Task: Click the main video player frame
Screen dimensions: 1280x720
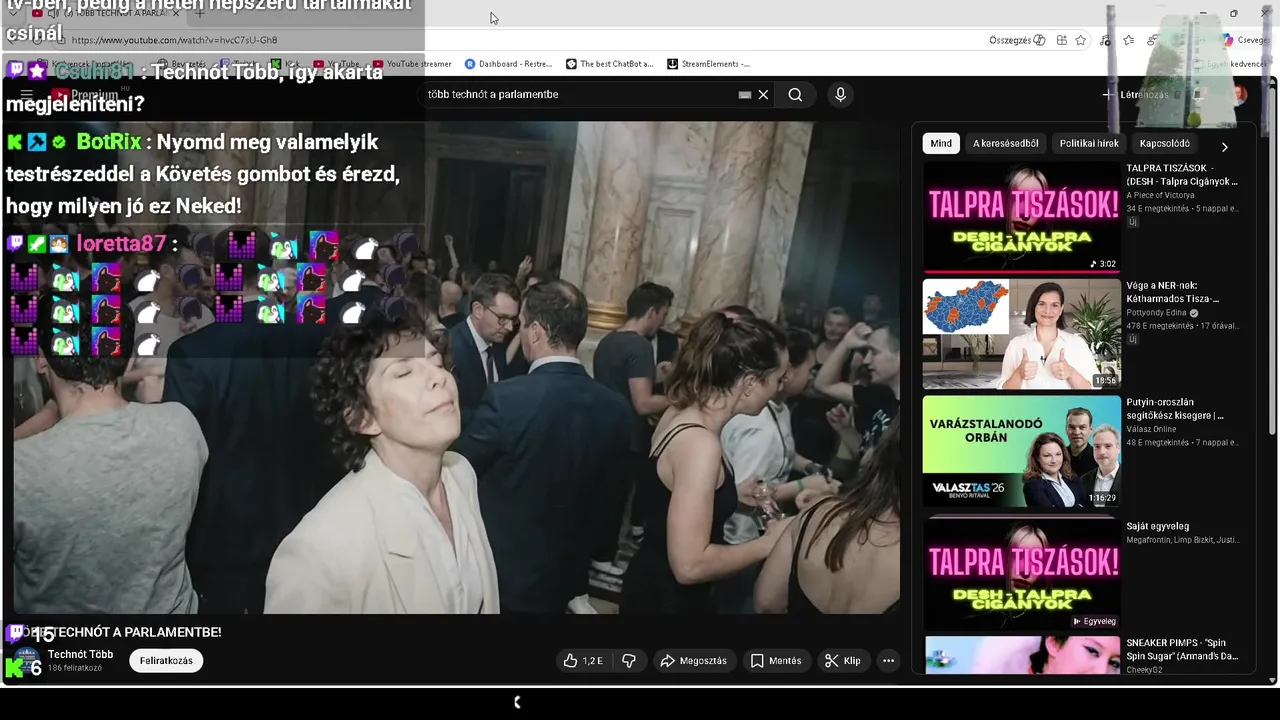Action: (456, 368)
